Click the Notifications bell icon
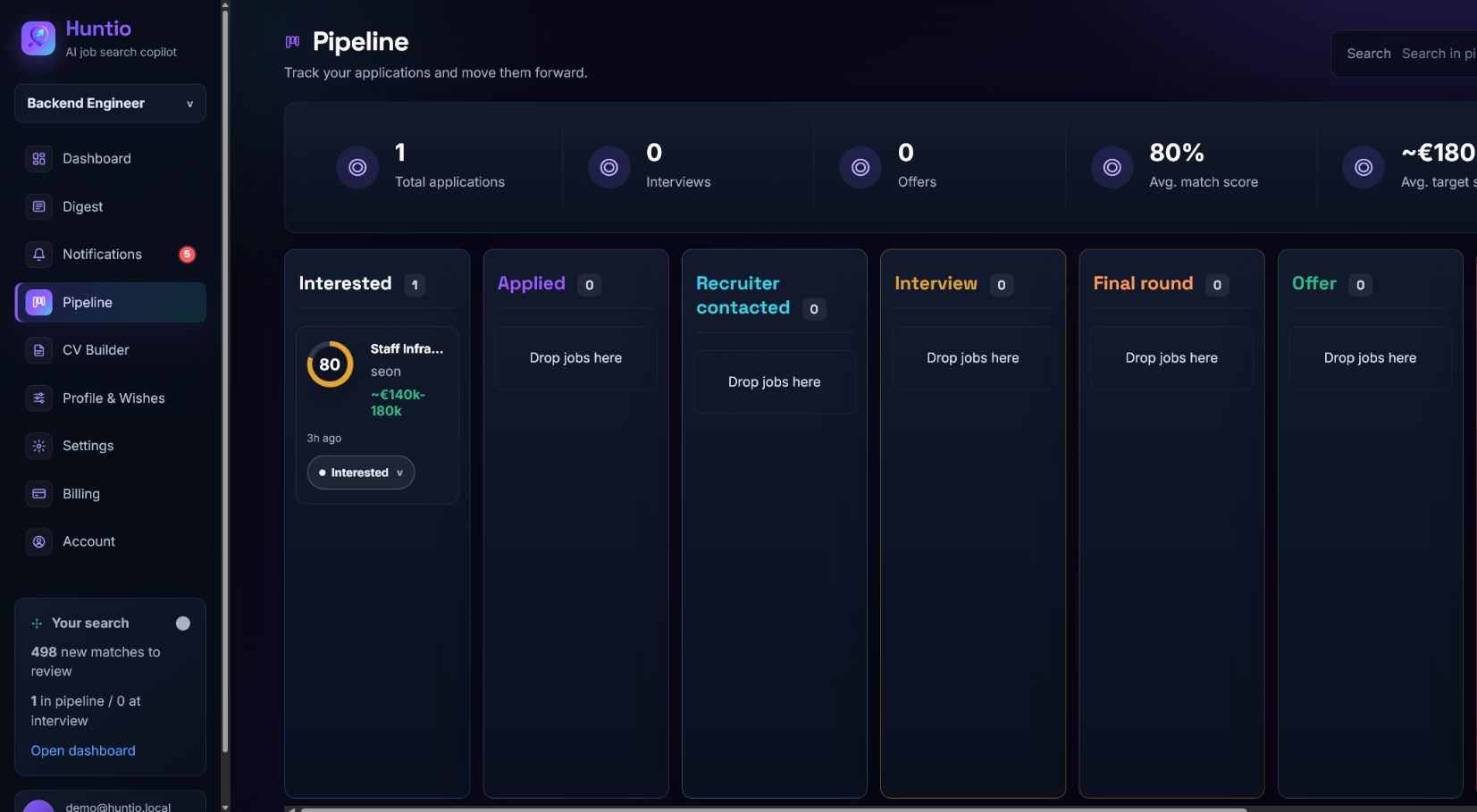The width and height of the screenshot is (1477, 812). pos(38,255)
